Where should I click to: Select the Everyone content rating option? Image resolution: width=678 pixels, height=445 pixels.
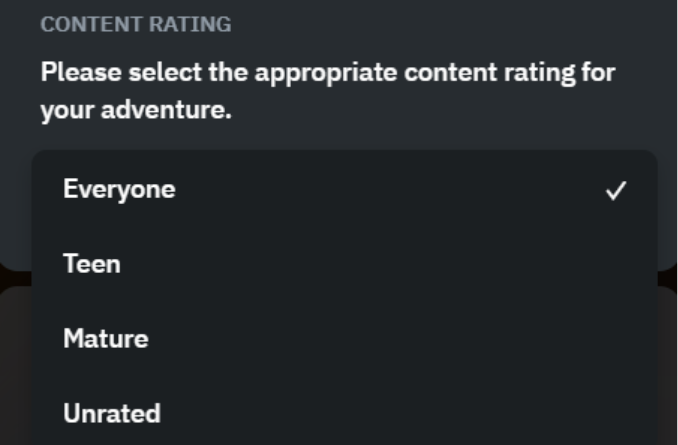point(119,189)
